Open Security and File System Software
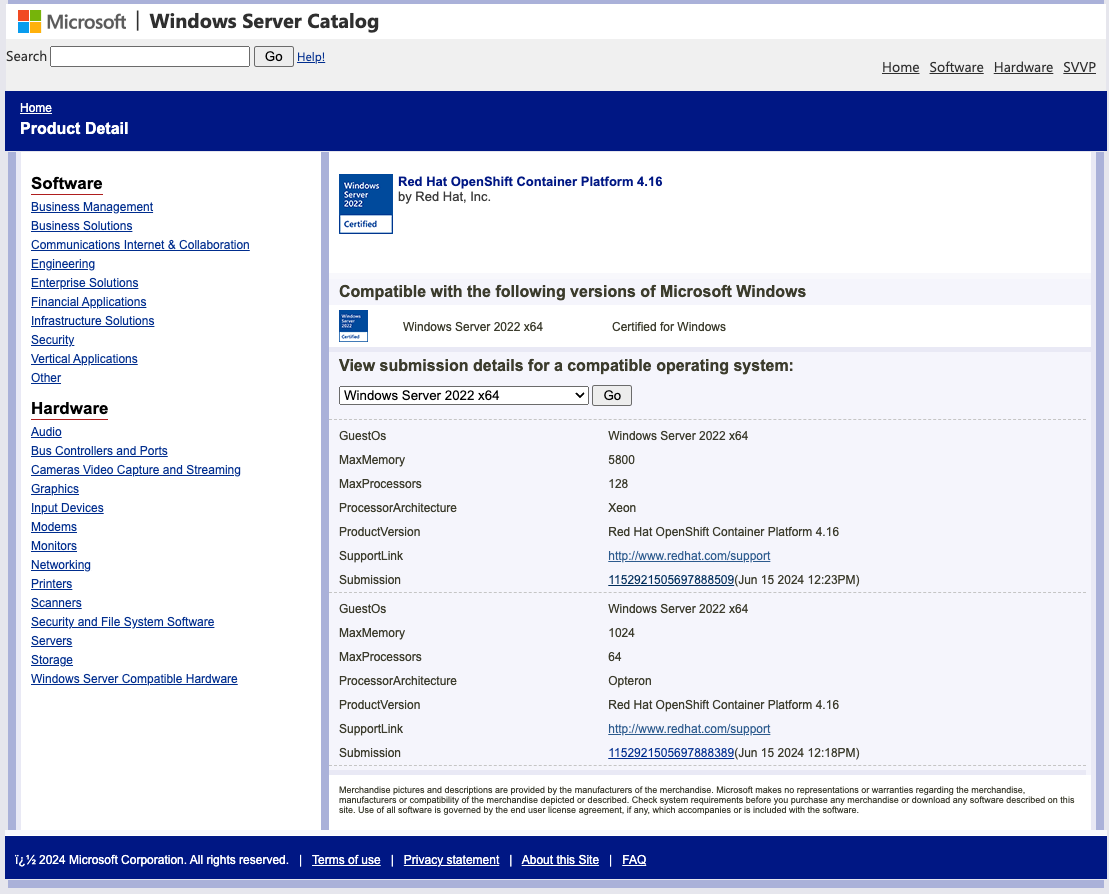Screen dimensions: 1109x894 (x=122, y=622)
